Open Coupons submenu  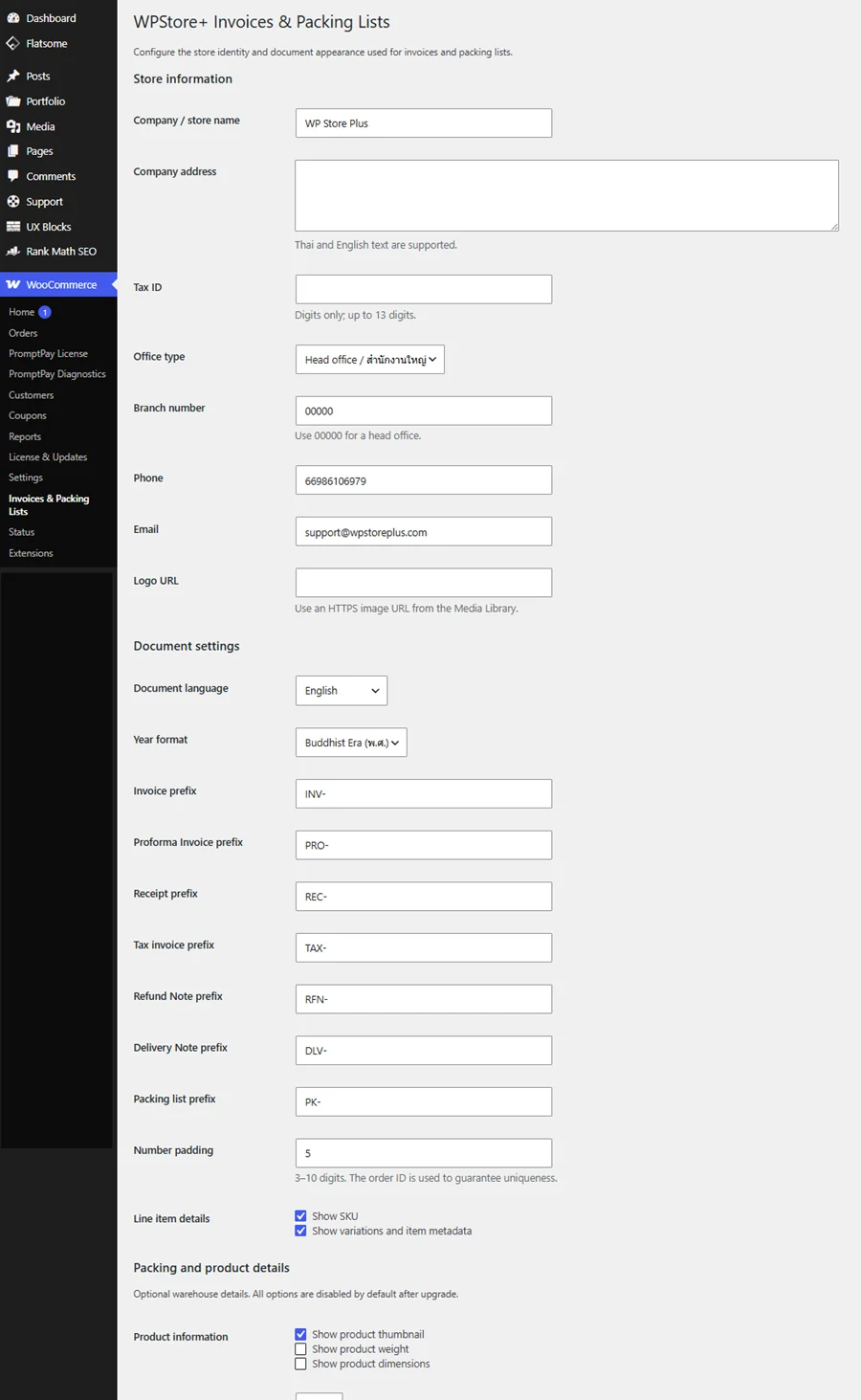(x=28, y=415)
